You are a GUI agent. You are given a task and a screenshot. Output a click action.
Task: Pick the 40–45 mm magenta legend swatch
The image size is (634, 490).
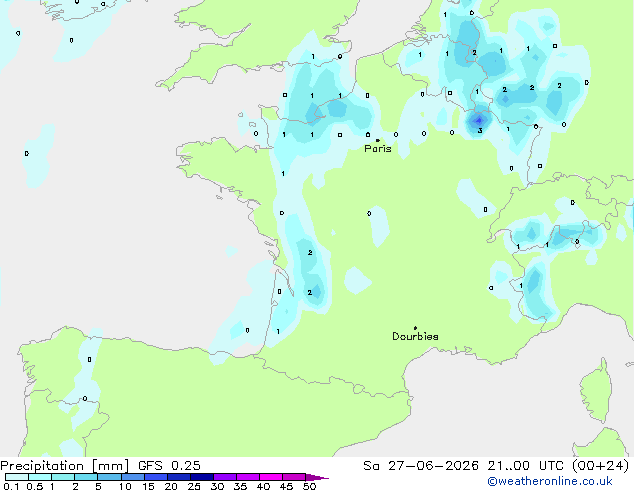pos(271,477)
